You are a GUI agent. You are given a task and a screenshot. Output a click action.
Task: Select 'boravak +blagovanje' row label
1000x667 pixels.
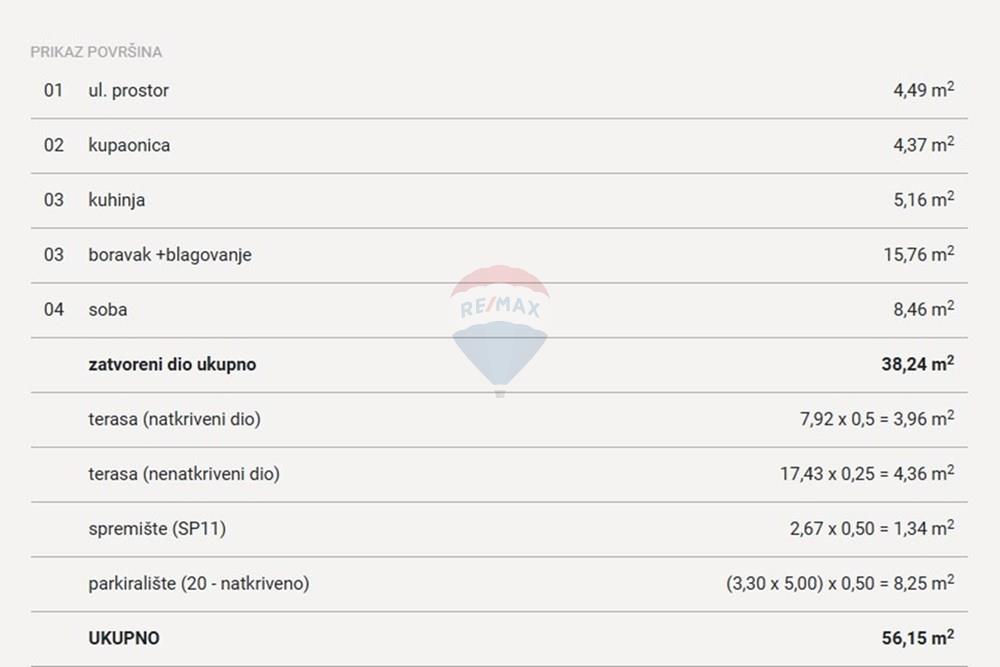[170, 255]
